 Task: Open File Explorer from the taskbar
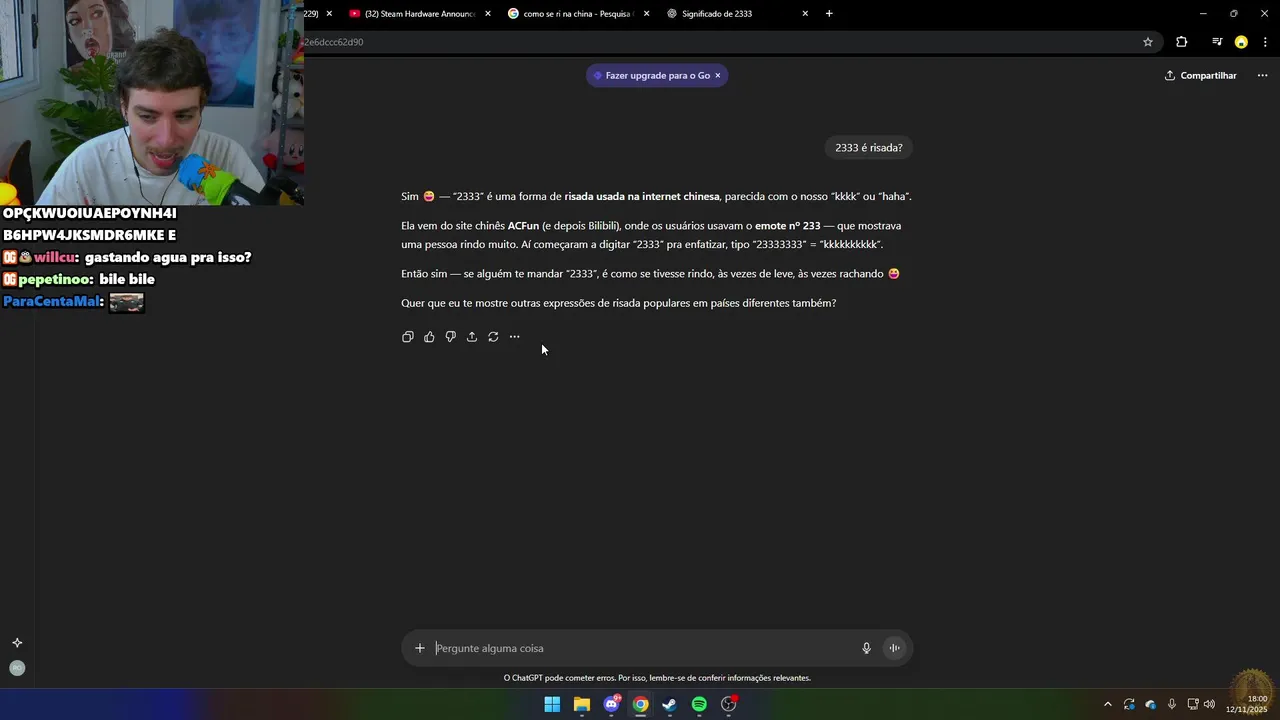[x=582, y=704]
